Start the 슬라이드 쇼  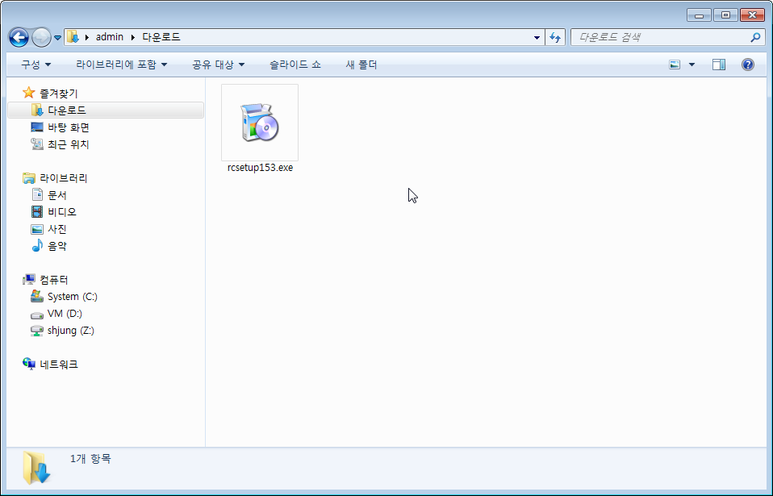click(x=295, y=65)
